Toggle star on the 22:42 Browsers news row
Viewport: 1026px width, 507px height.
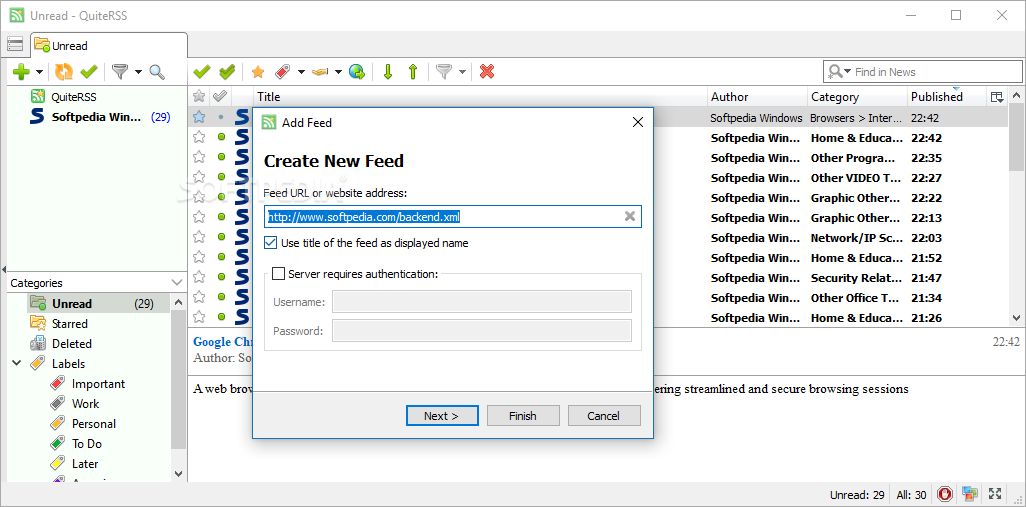point(199,117)
